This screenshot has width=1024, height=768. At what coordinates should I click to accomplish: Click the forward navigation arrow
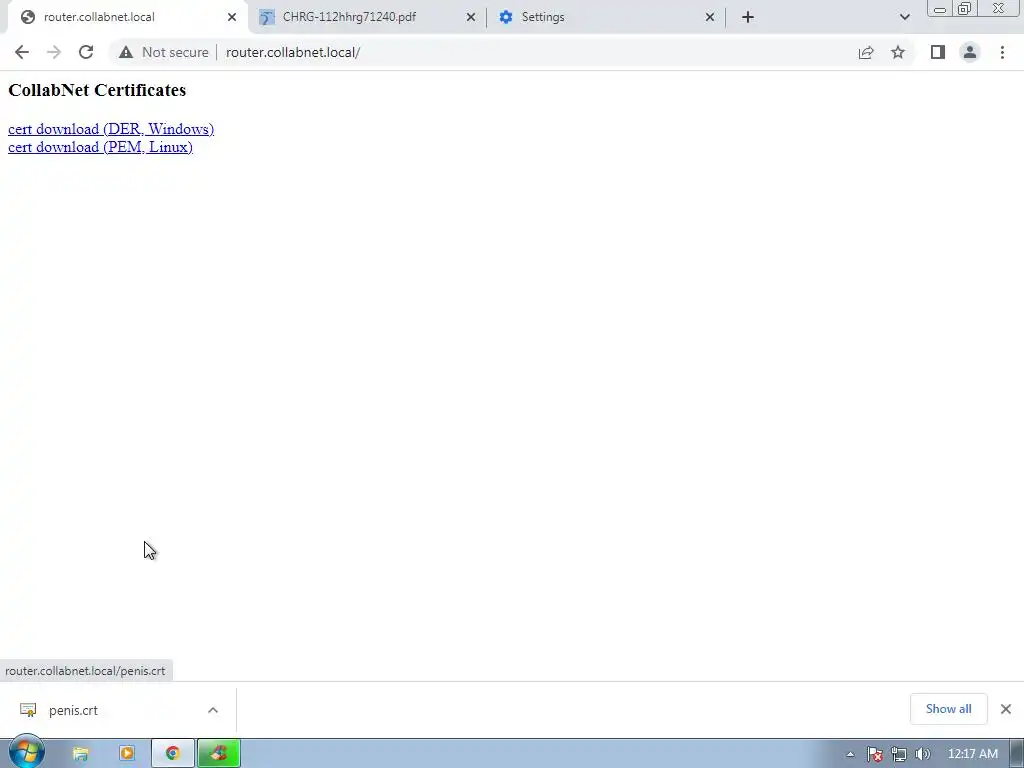[54, 52]
